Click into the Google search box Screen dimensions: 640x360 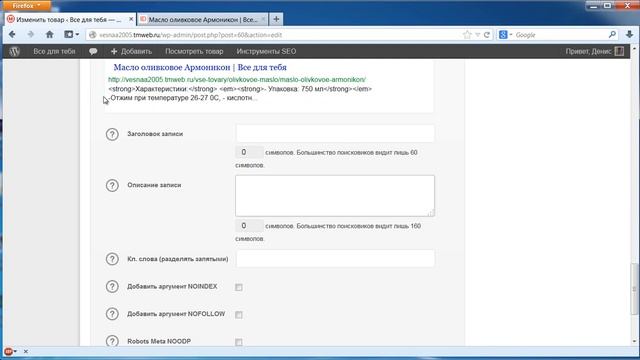560,35
